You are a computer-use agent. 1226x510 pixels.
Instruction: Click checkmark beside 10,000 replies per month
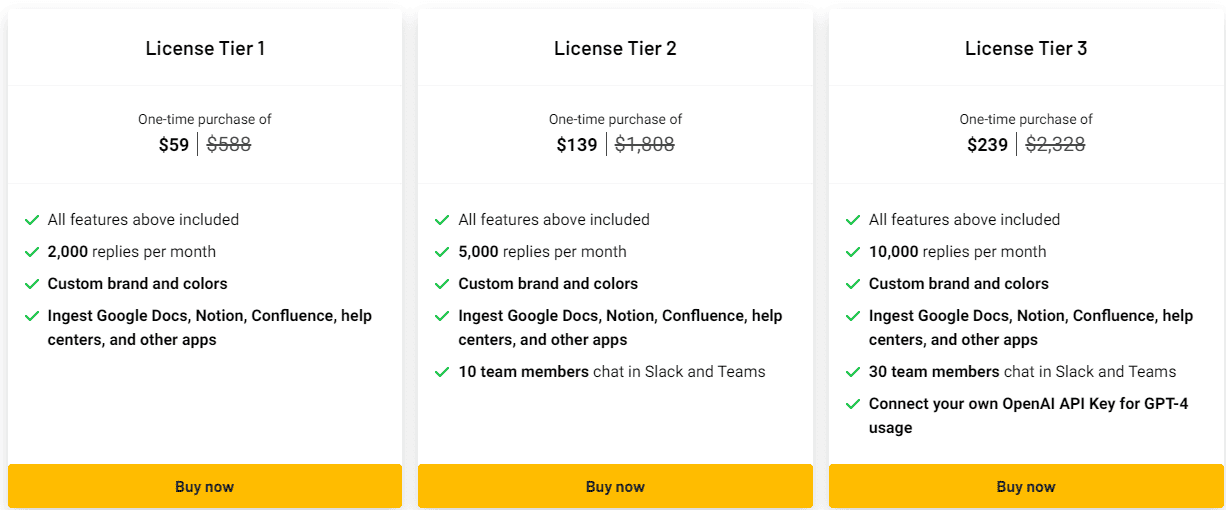click(853, 252)
